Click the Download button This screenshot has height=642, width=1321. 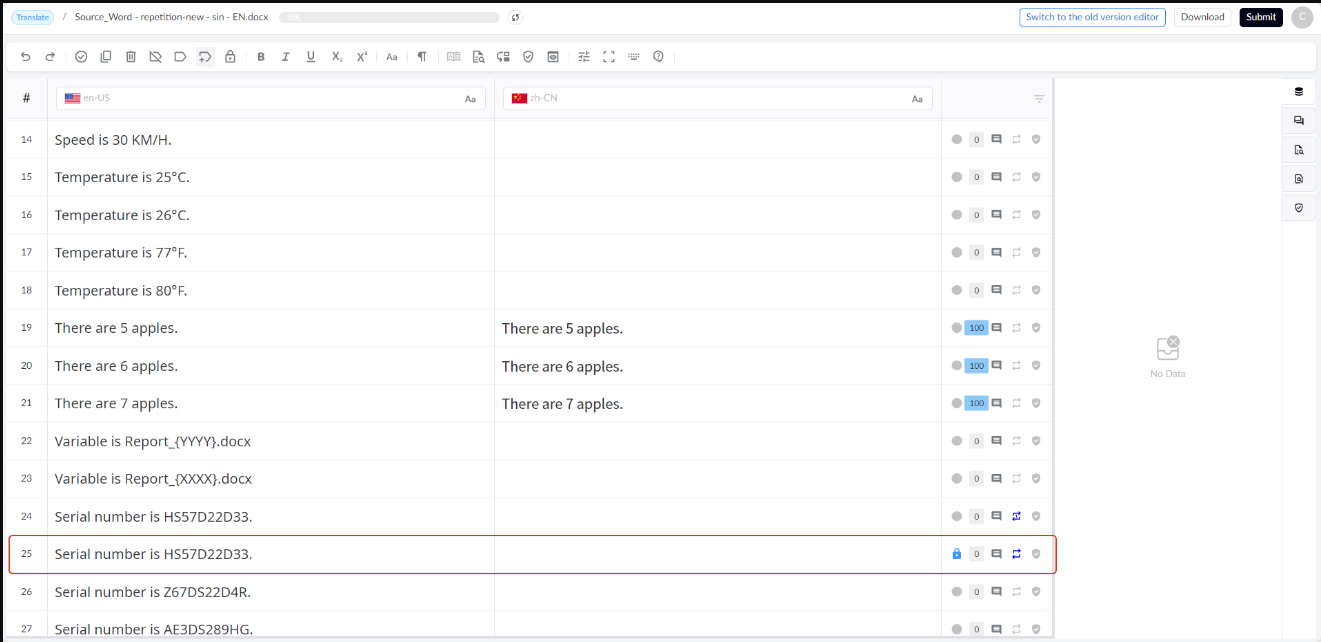click(x=1203, y=17)
